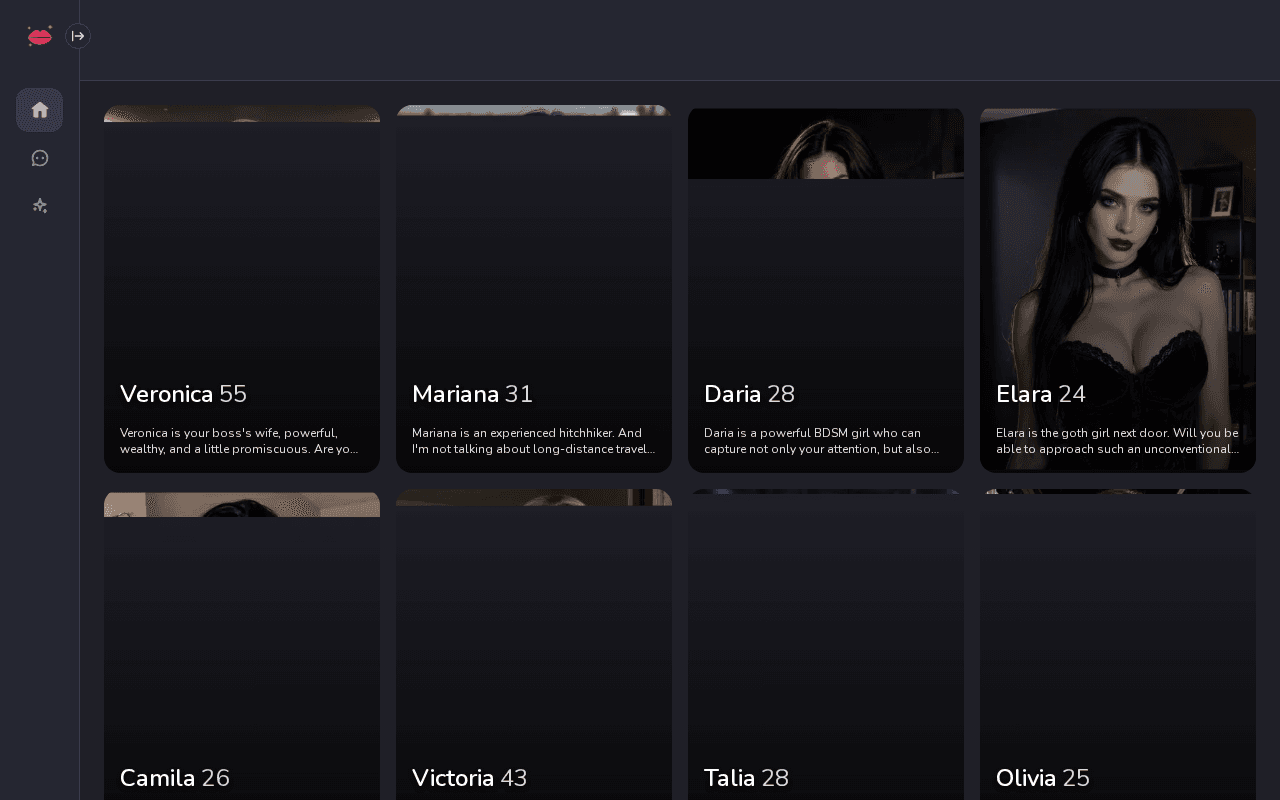
Task: Select the Victoria 43 card
Action: point(534,645)
